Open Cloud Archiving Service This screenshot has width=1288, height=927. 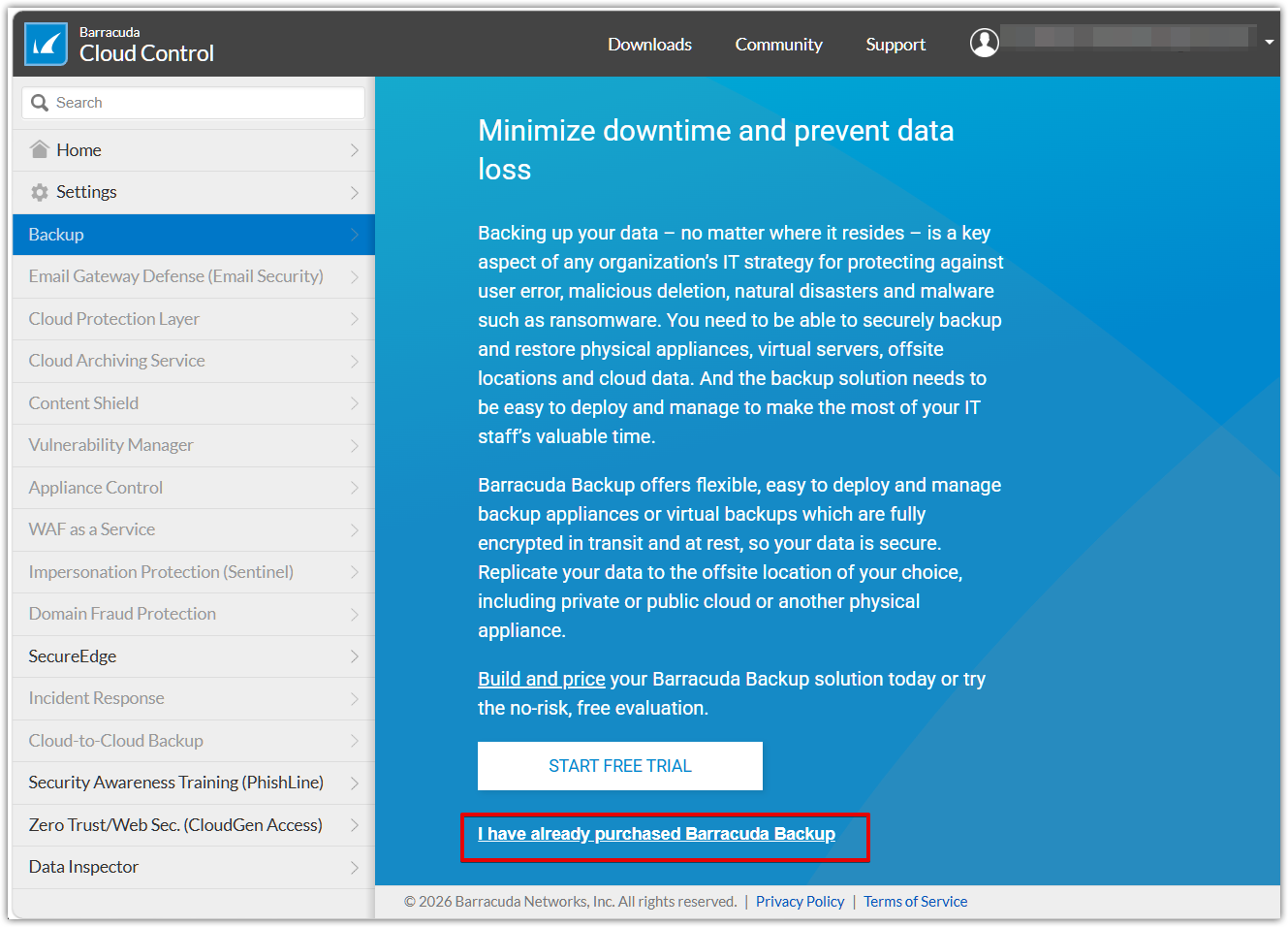coord(194,361)
